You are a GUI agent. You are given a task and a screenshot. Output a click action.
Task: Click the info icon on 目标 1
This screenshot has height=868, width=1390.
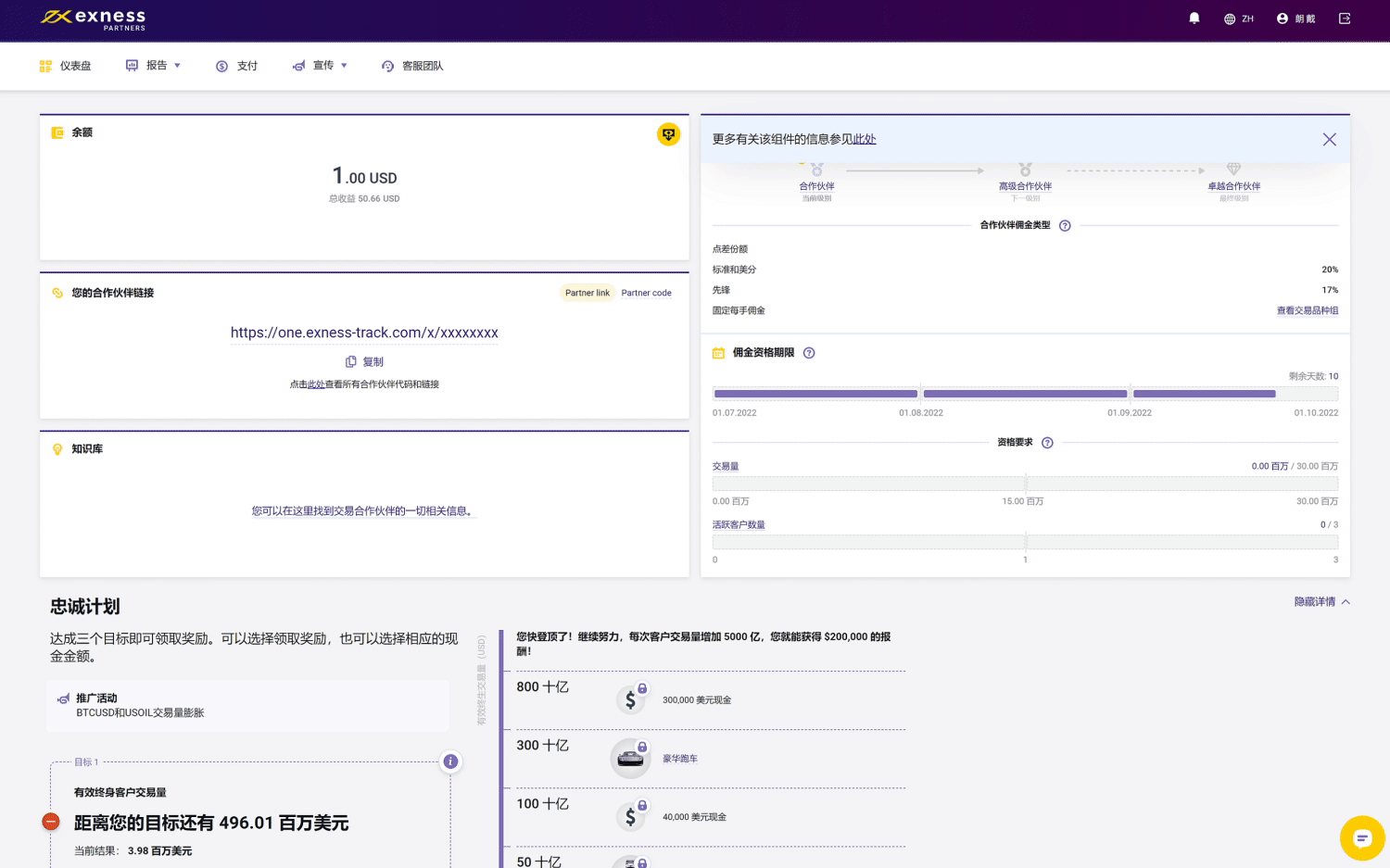pos(450,761)
